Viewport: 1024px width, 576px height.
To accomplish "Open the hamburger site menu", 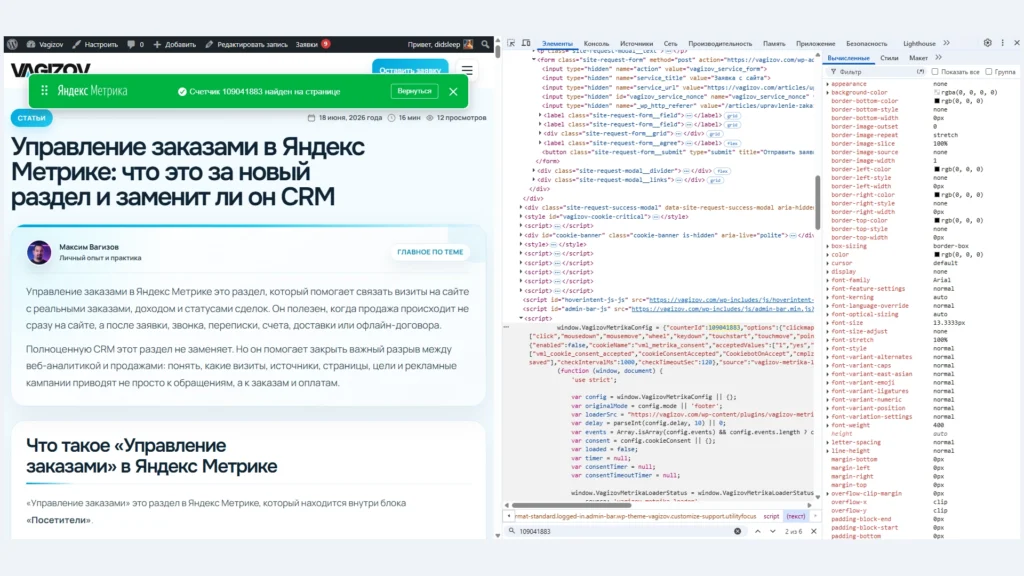I will click(467, 70).
